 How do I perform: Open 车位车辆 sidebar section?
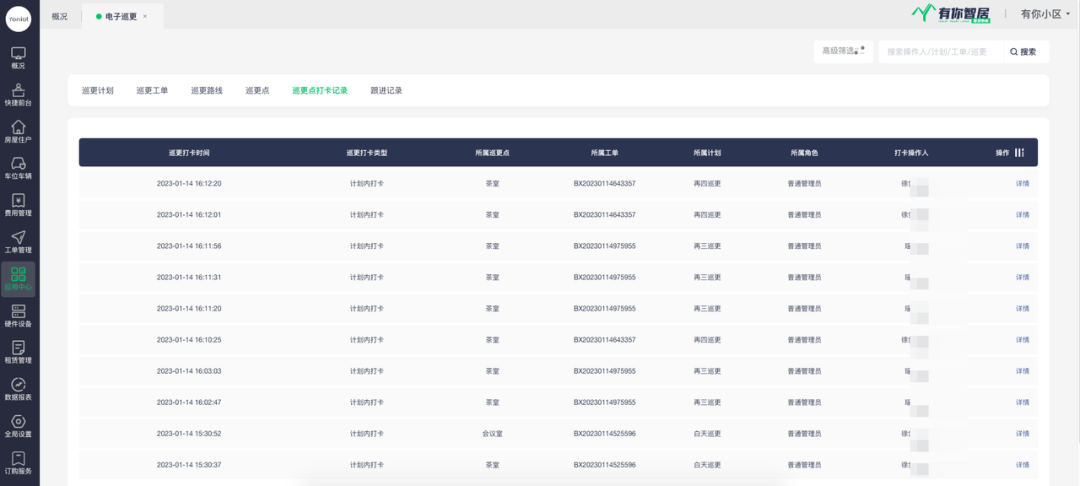point(18,168)
